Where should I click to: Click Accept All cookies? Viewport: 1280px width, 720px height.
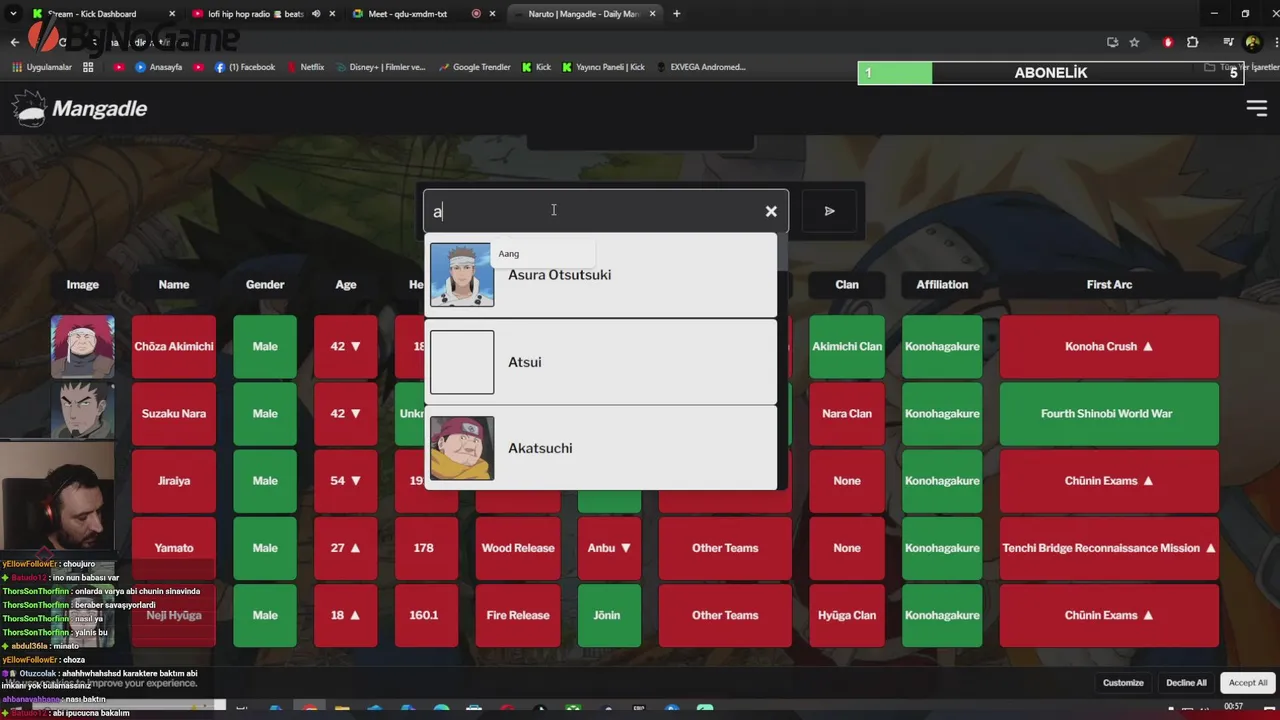point(1248,683)
